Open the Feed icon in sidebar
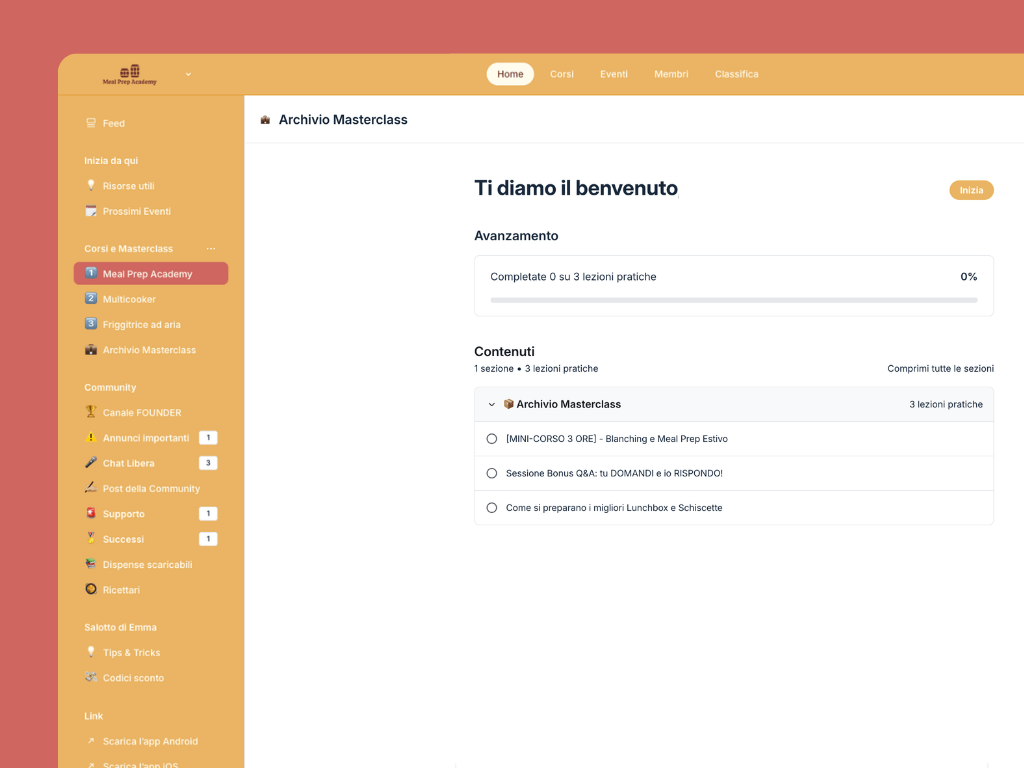 click(x=91, y=123)
